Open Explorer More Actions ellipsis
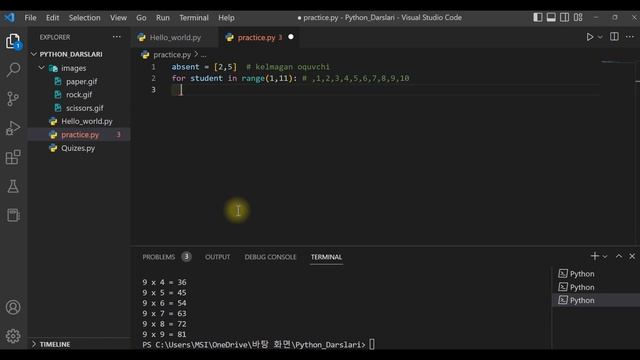Image resolution: width=640 pixels, height=360 pixels. [x=117, y=37]
